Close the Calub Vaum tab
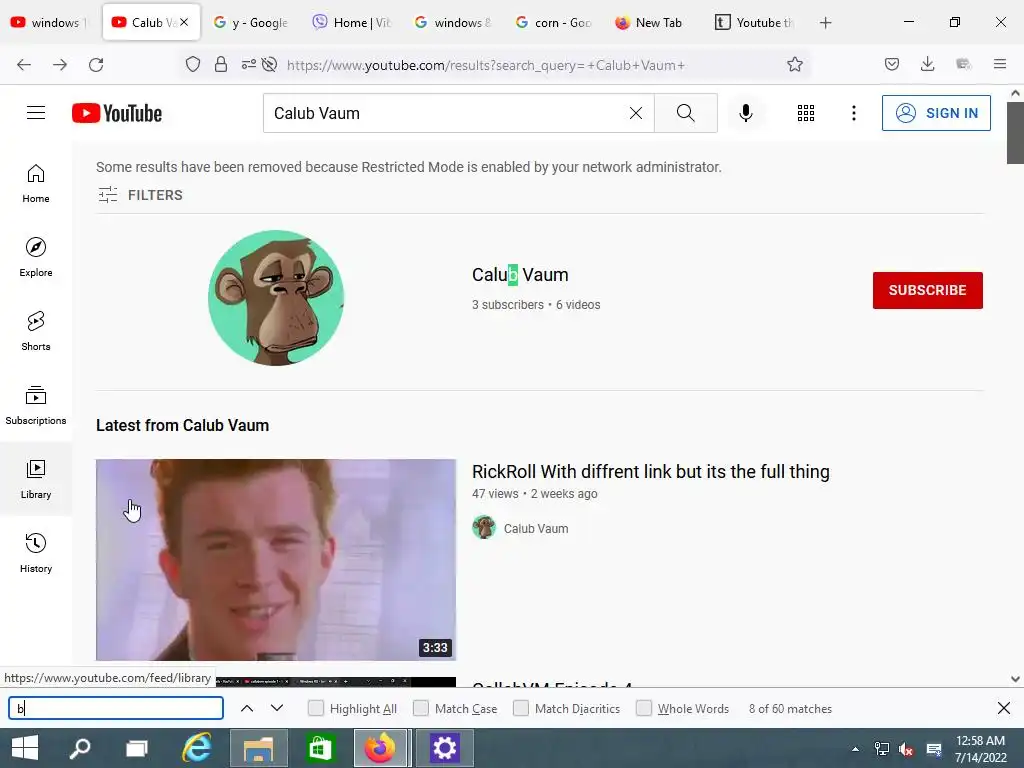1024x768 pixels. [x=184, y=22]
